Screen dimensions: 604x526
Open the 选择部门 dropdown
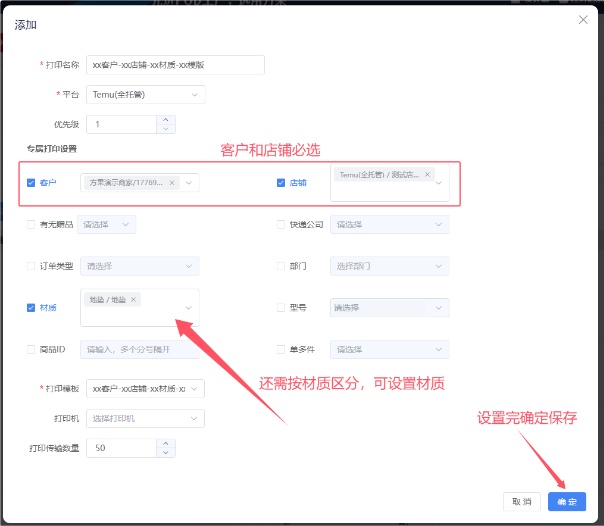(389, 266)
